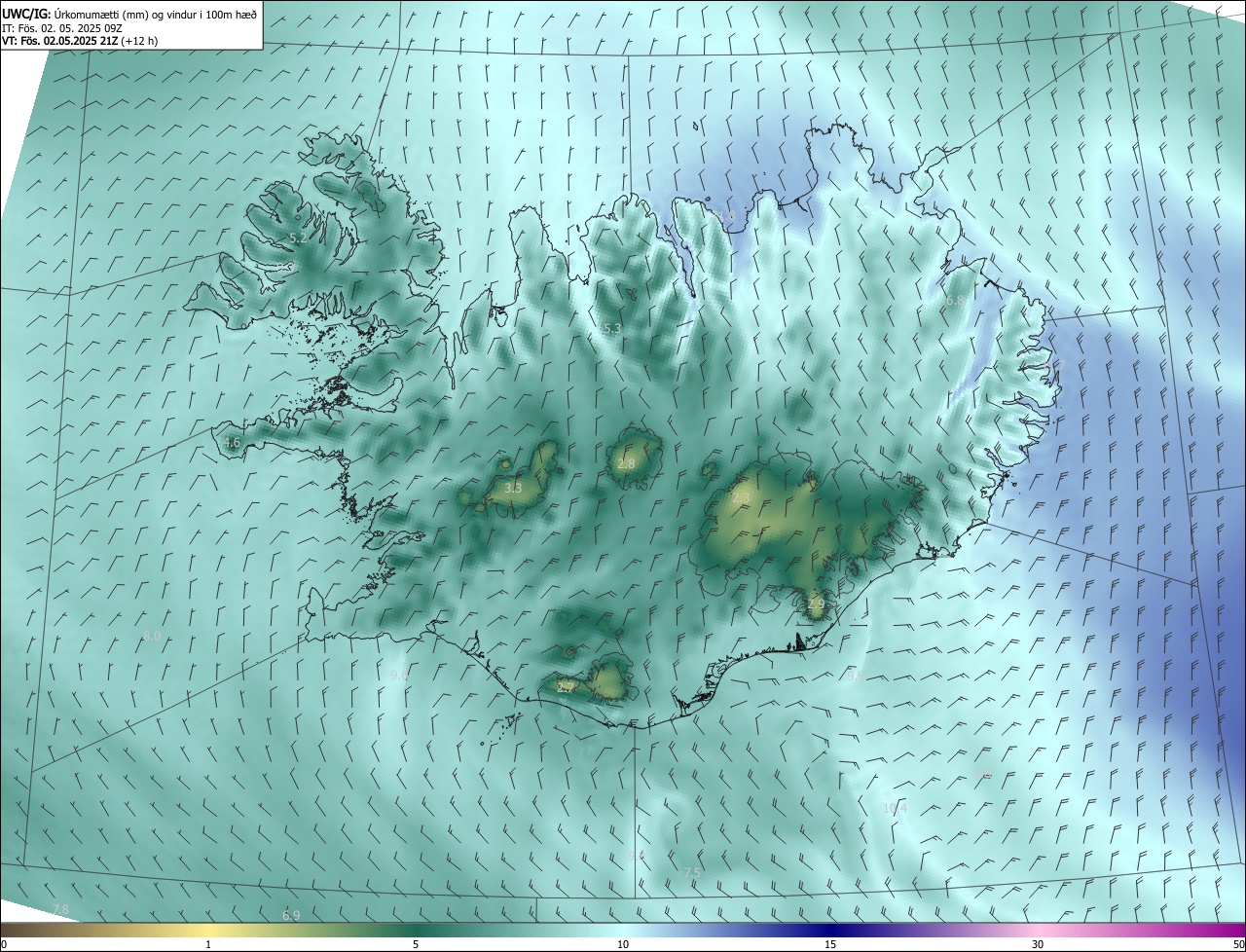Select the 6.8 value in northeast Iceland
The width and height of the screenshot is (1246, 952).
click(955, 301)
